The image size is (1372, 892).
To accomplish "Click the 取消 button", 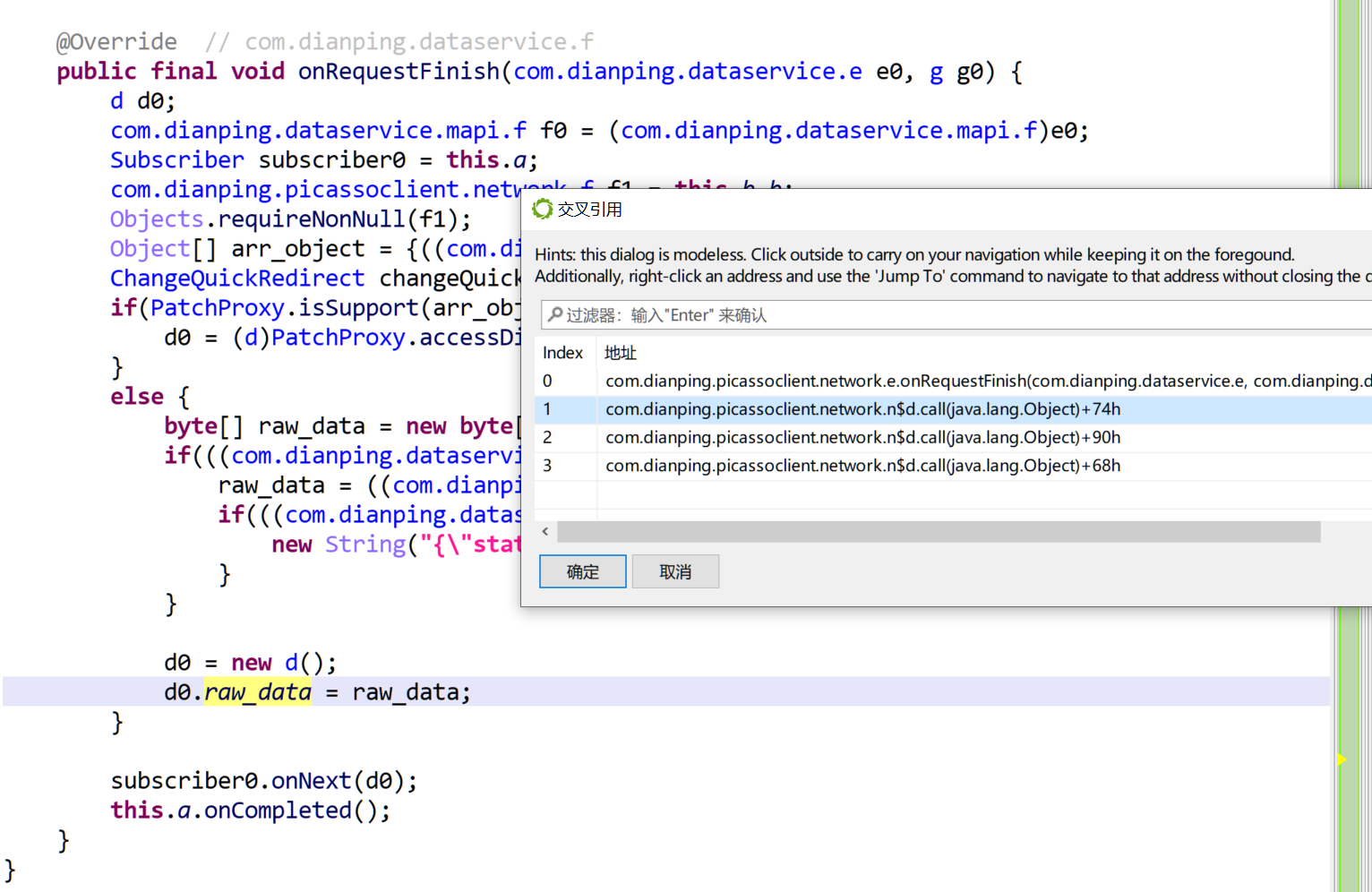I will pos(675,571).
